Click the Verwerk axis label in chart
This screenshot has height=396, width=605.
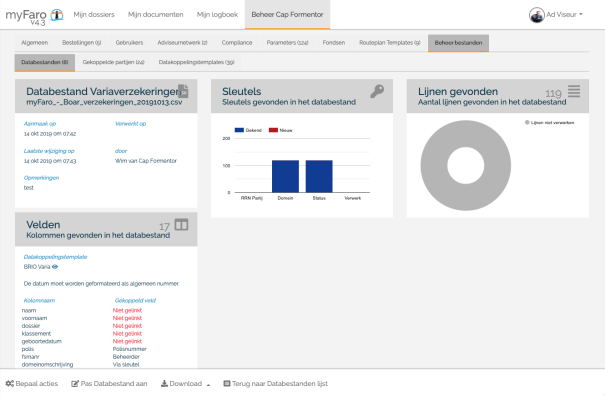[x=353, y=198]
